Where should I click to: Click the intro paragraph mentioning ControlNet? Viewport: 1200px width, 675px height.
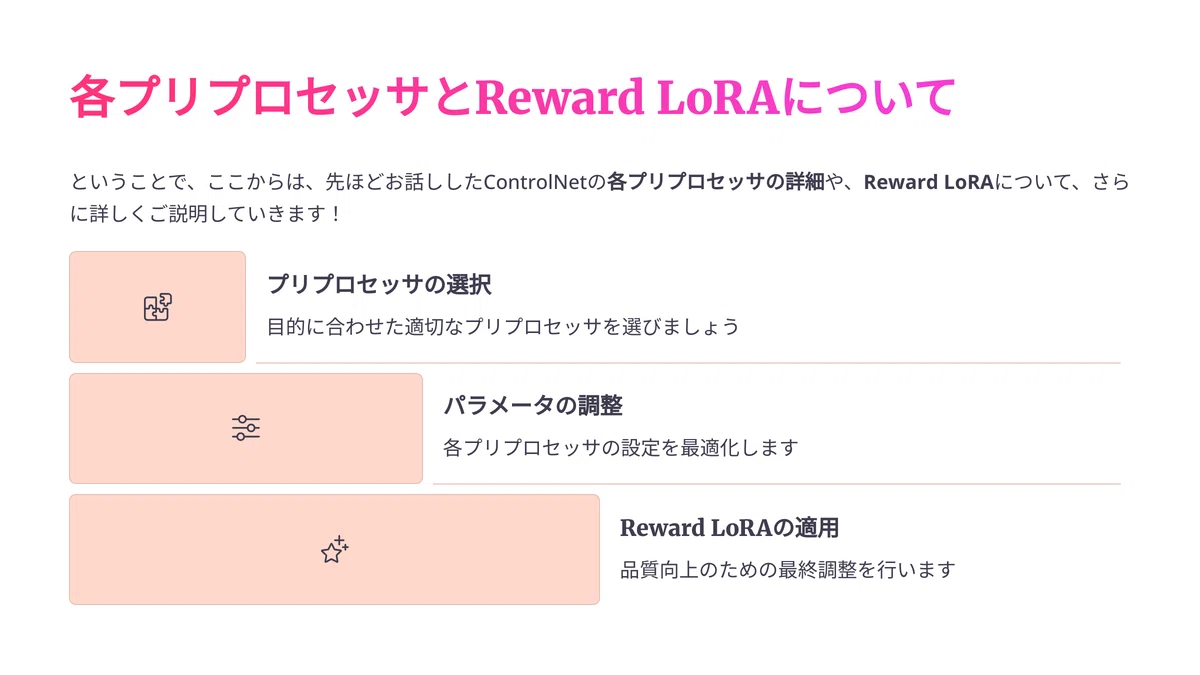pos(600,198)
